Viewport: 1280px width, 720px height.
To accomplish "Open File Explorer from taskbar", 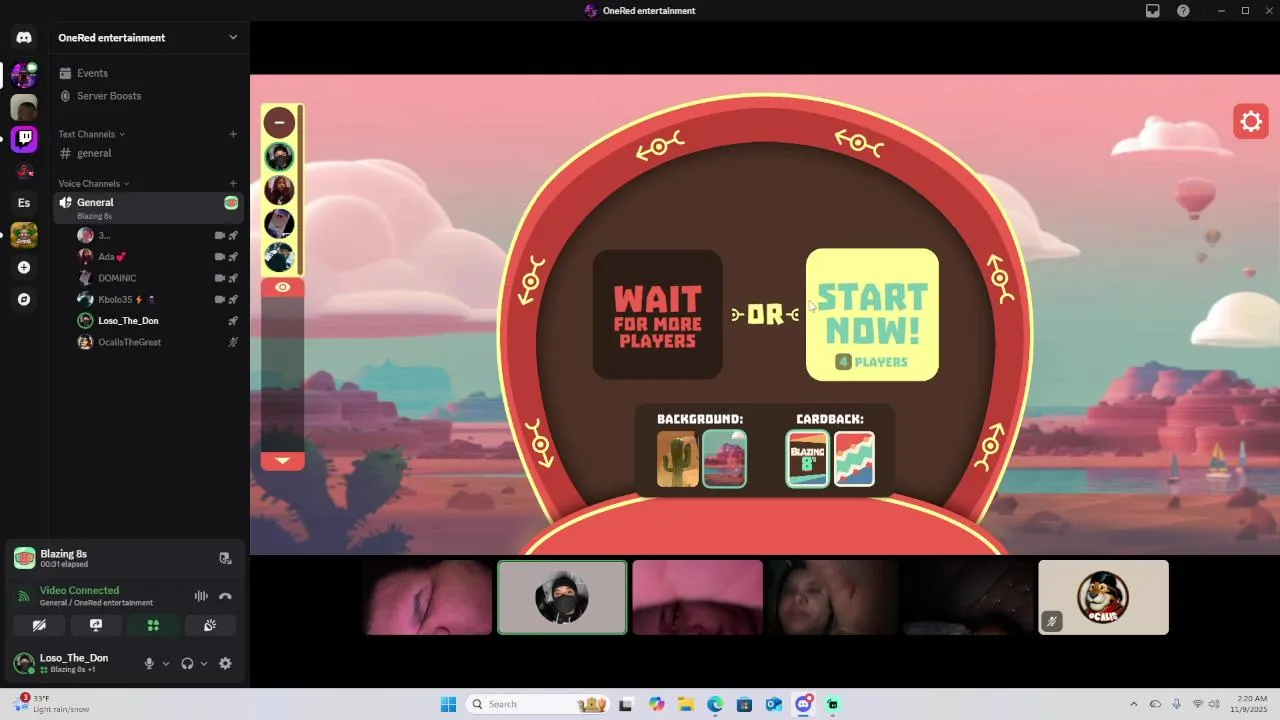I will (x=685, y=704).
